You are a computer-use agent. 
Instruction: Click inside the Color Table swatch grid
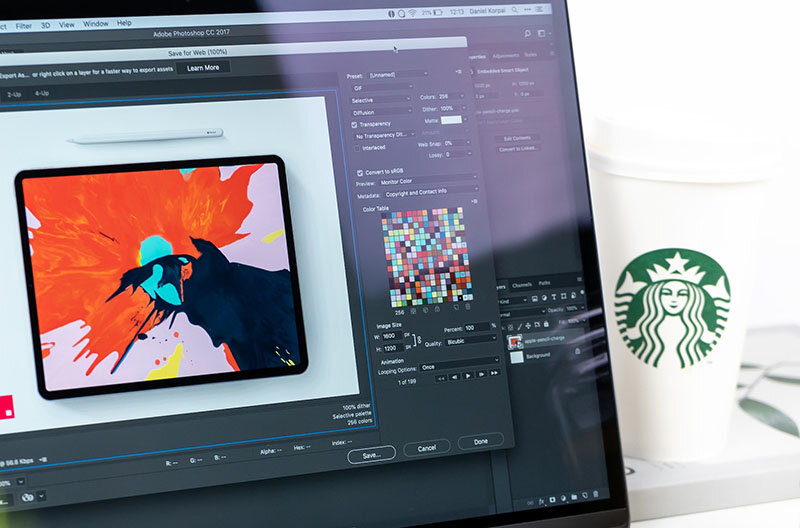click(427, 256)
